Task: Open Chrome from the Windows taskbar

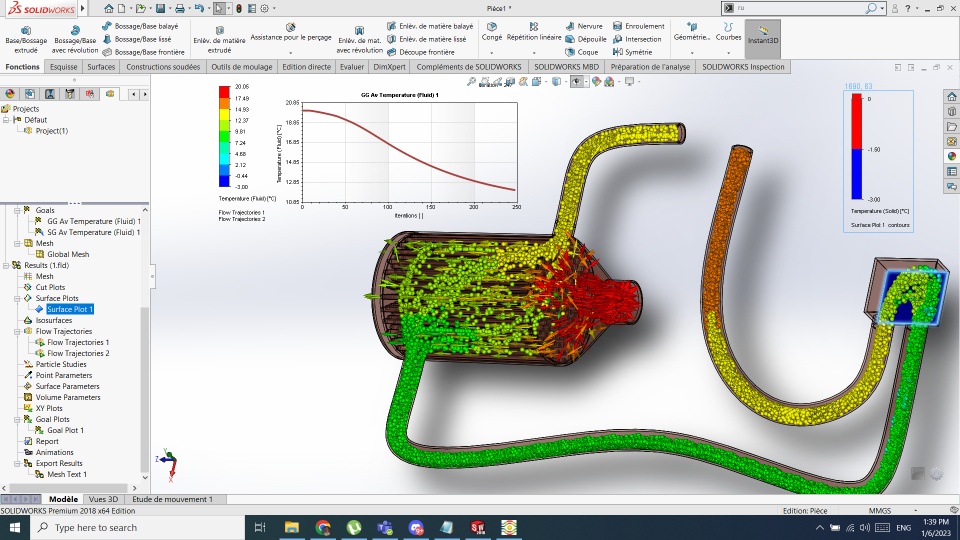Action: pos(323,527)
